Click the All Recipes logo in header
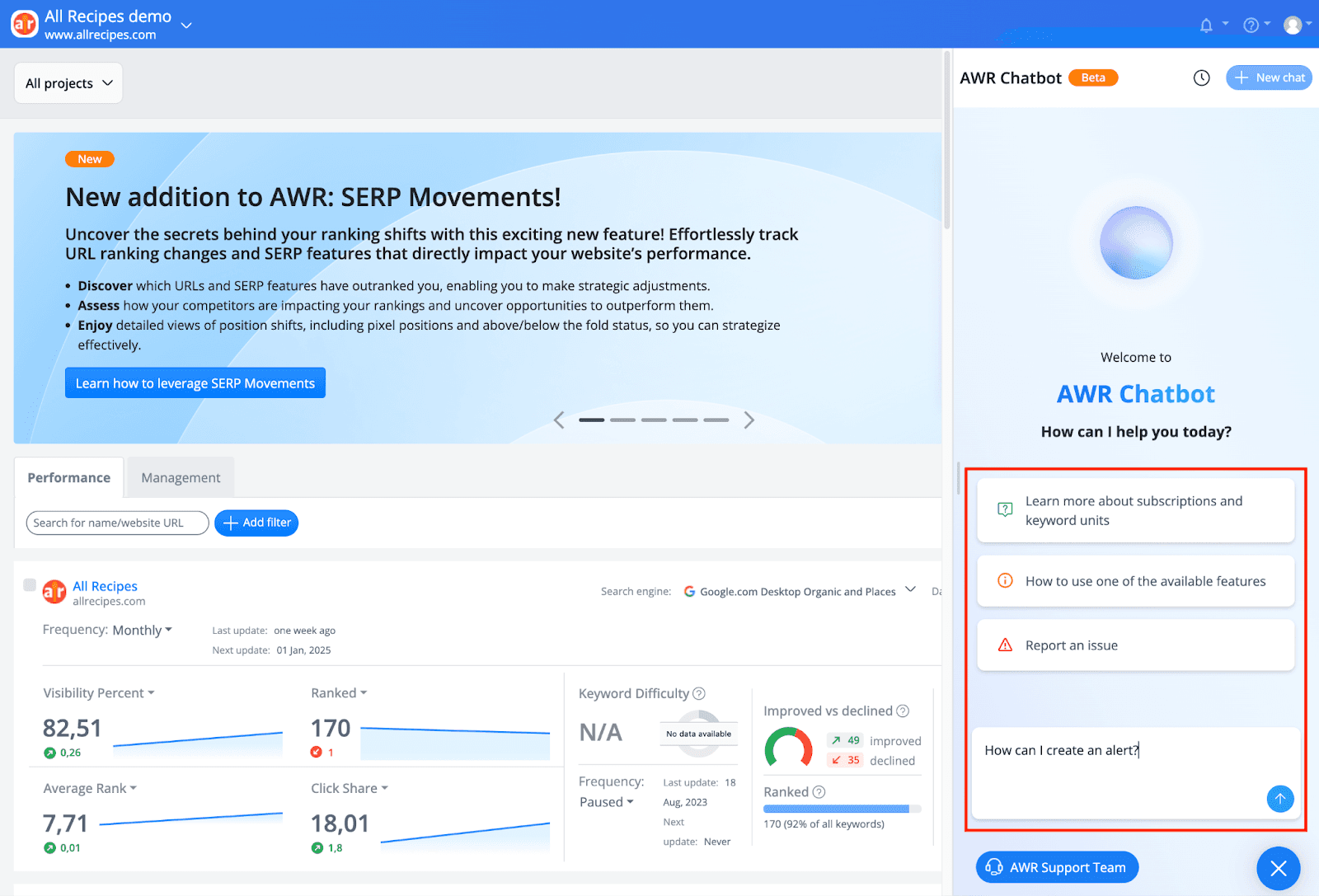 25,25
